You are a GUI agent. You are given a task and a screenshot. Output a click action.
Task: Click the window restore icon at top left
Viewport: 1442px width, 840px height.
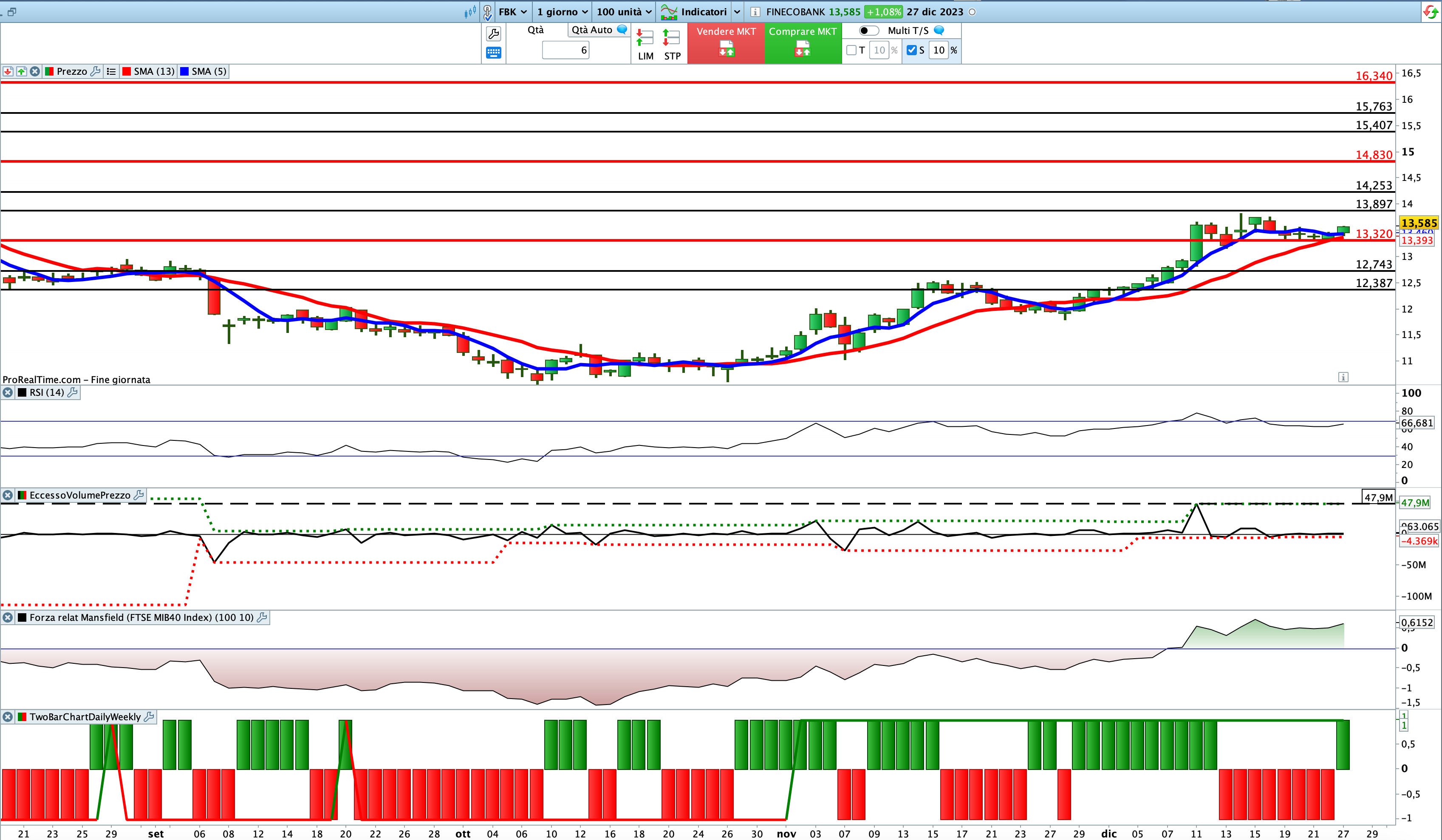tap(11, 11)
